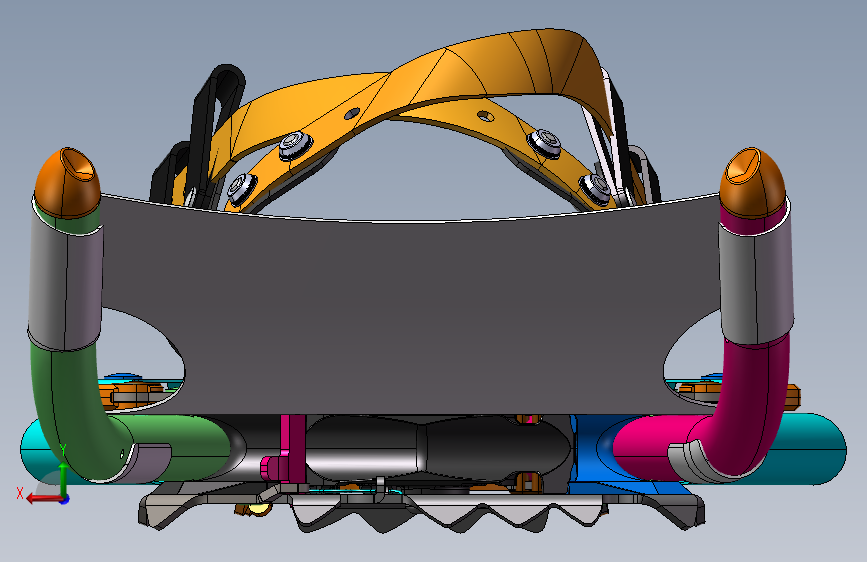This screenshot has height=562, width=867.
Task: Select the "X" axis label
Action: 20,493
